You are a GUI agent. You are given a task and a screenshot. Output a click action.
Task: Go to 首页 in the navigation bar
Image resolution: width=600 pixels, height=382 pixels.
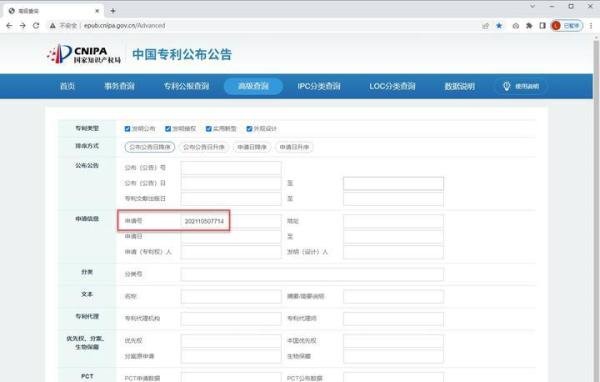click(67, 86)
